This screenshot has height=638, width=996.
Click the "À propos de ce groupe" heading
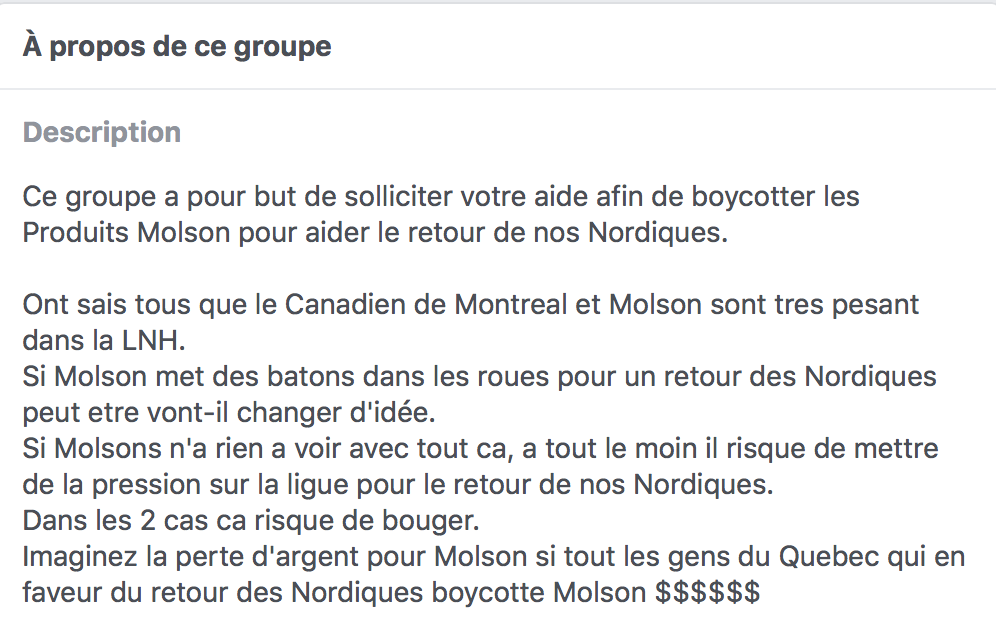177,46
